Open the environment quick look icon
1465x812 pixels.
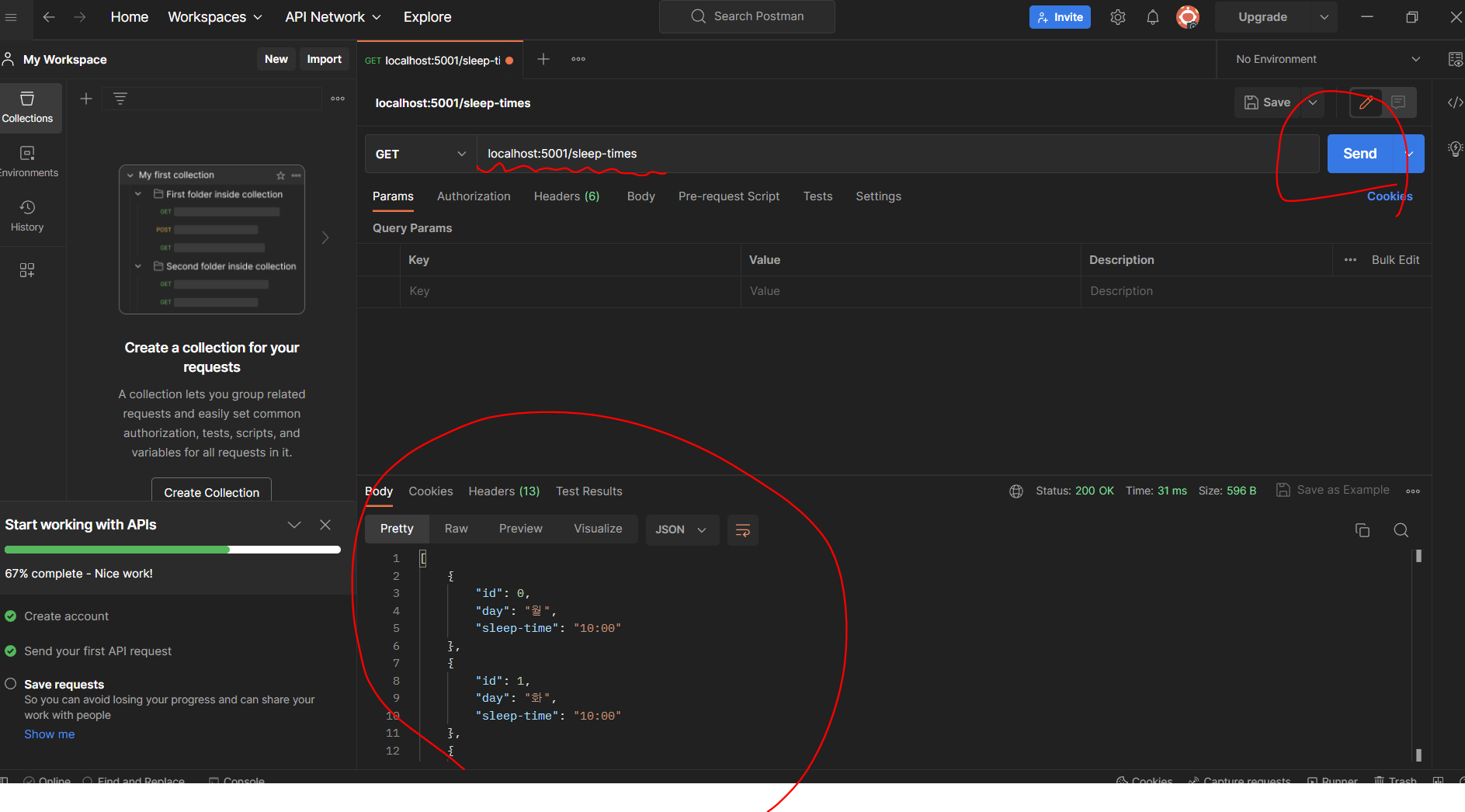coord(1456,59)
